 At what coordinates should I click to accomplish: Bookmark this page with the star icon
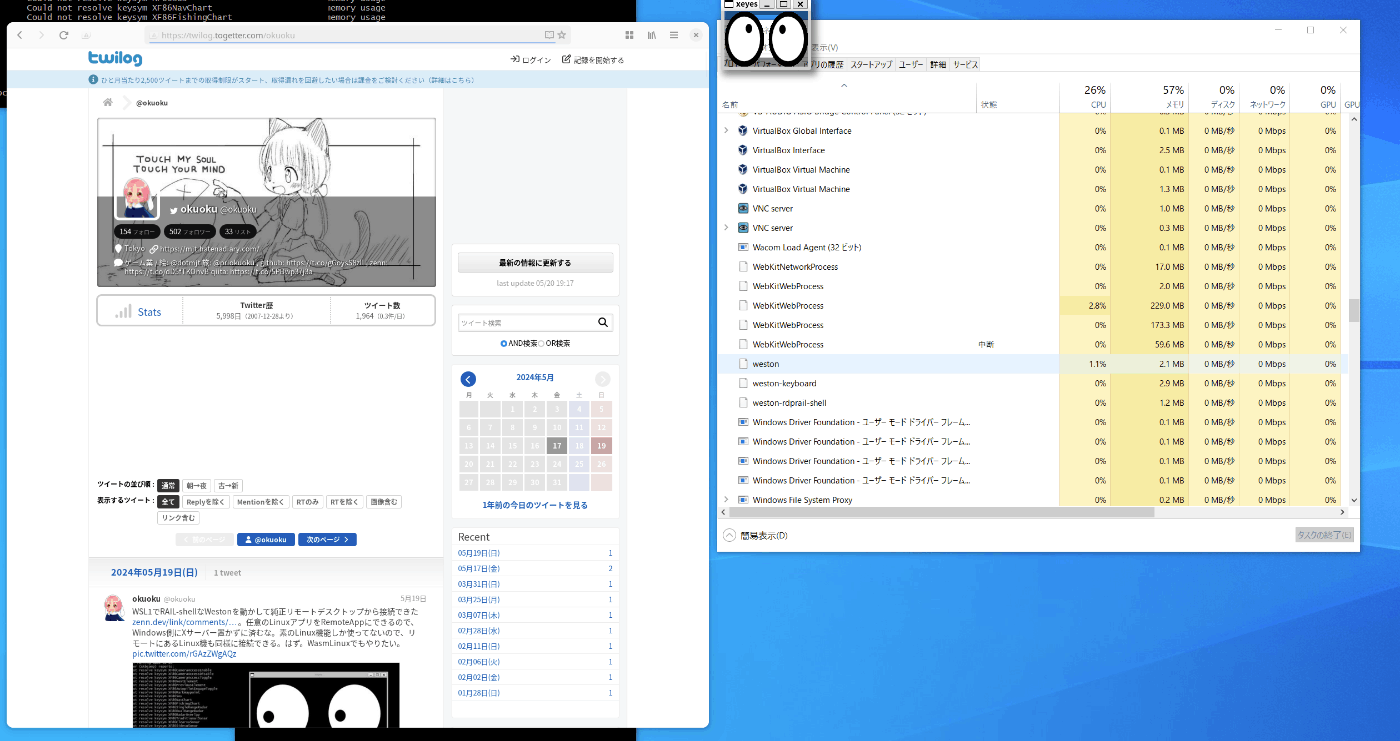[562, 35]
